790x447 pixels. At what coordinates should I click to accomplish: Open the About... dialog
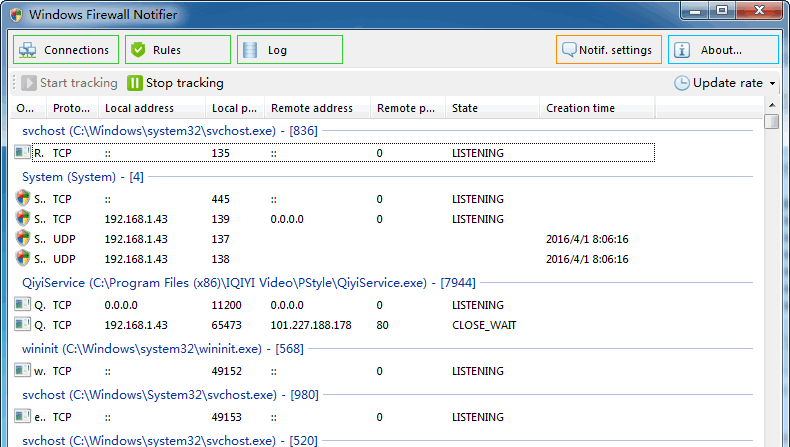pos(723,49)
